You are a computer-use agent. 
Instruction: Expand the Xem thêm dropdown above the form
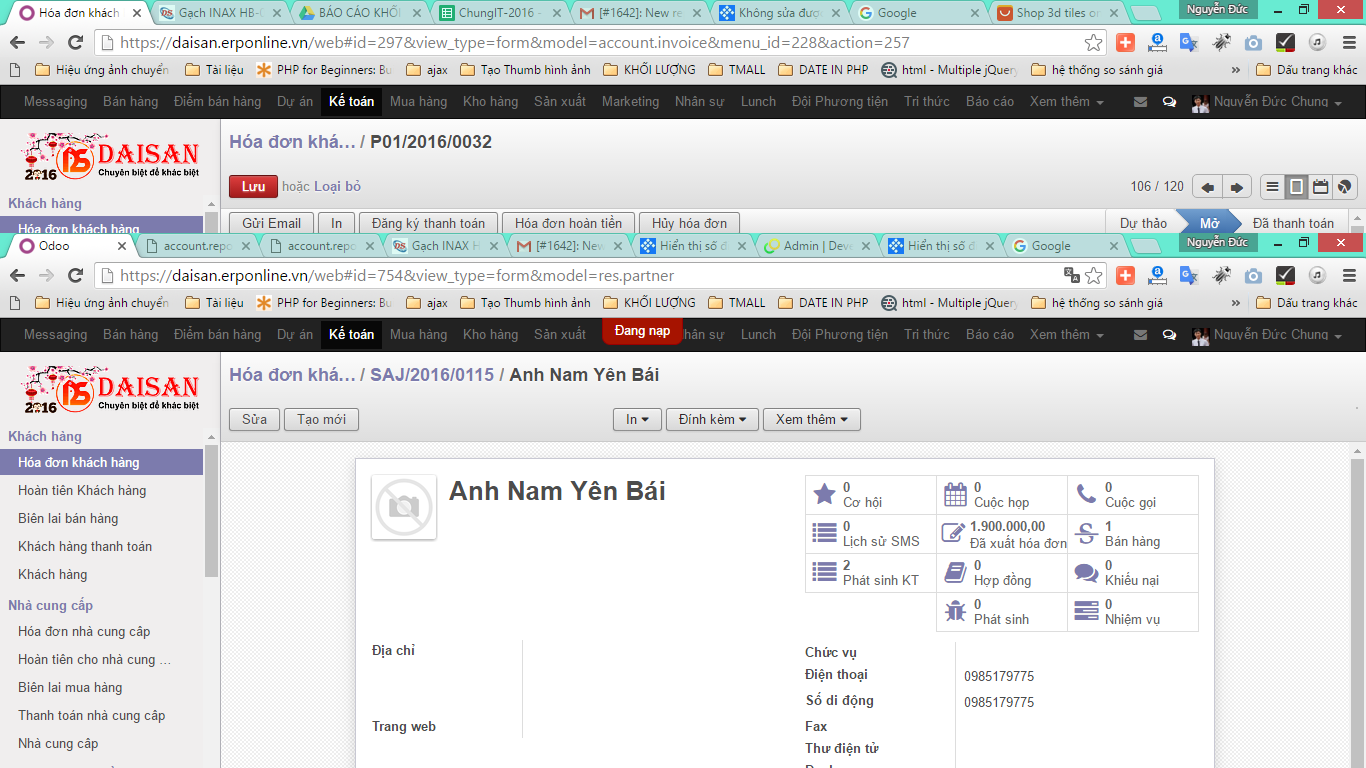pyautogui.click(x=811, y=420)
